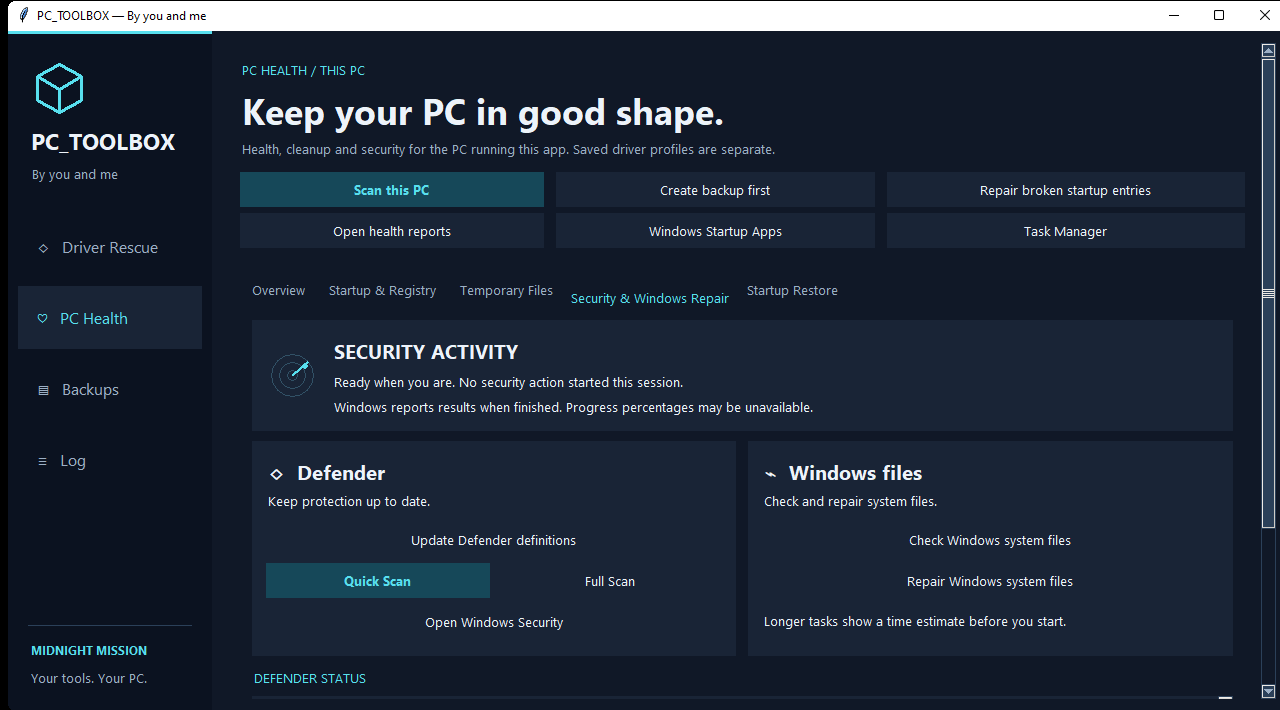The image size is (1280, 710).
Task: Click the Scan this PC button
Action: (x=392, y=190)
